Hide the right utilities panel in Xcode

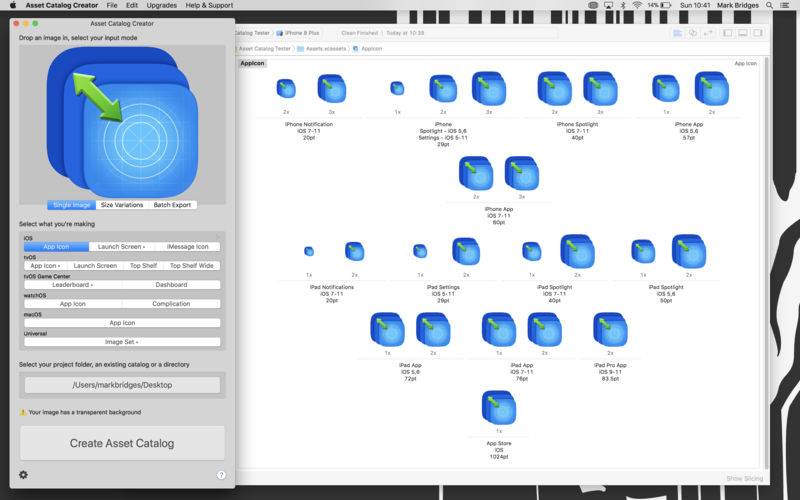758,33
